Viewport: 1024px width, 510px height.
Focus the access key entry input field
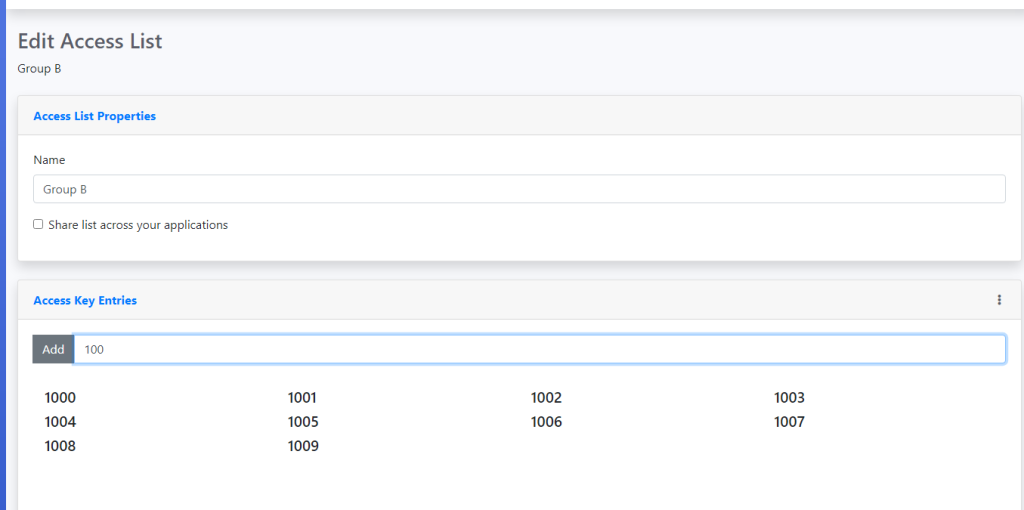point(540,349)
